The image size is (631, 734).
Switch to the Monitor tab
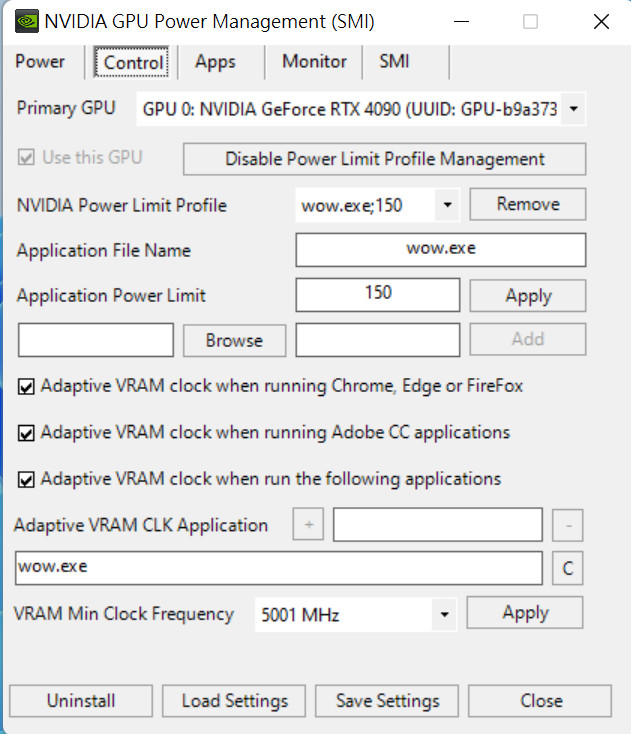[x=314, y=61]
